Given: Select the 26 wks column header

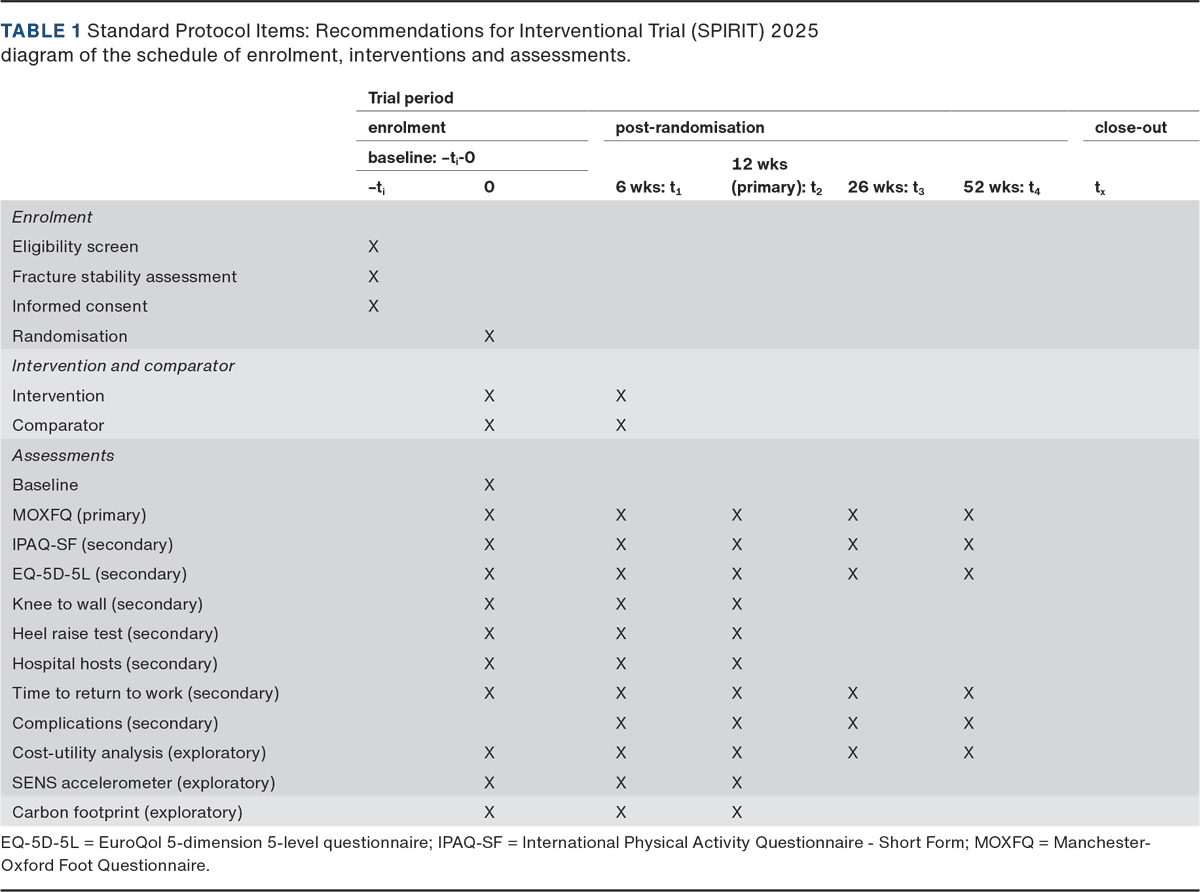Looking at the screenshot, I should [x=885, y=186].
